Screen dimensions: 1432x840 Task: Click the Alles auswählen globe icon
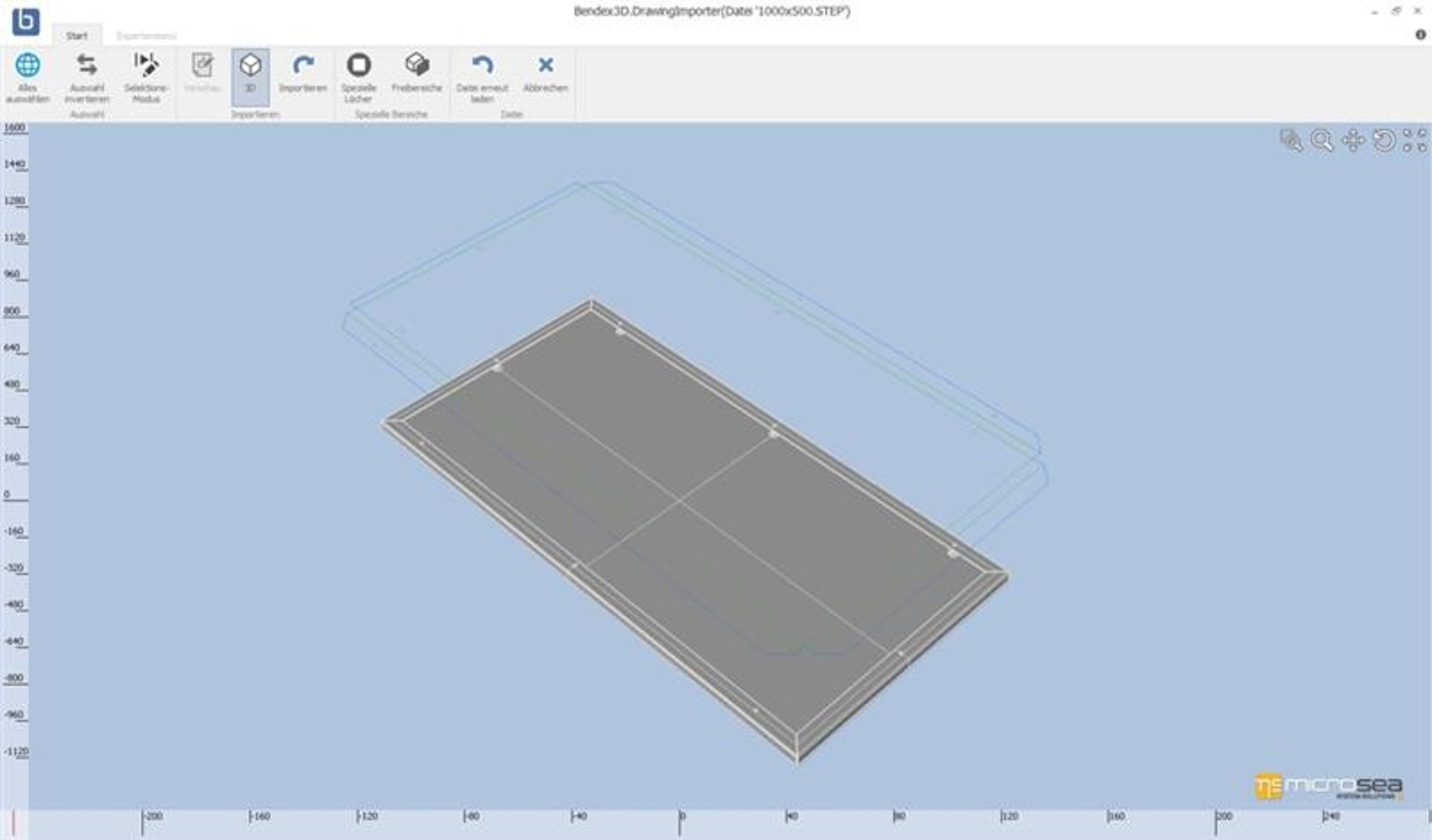tap(27, 65)
